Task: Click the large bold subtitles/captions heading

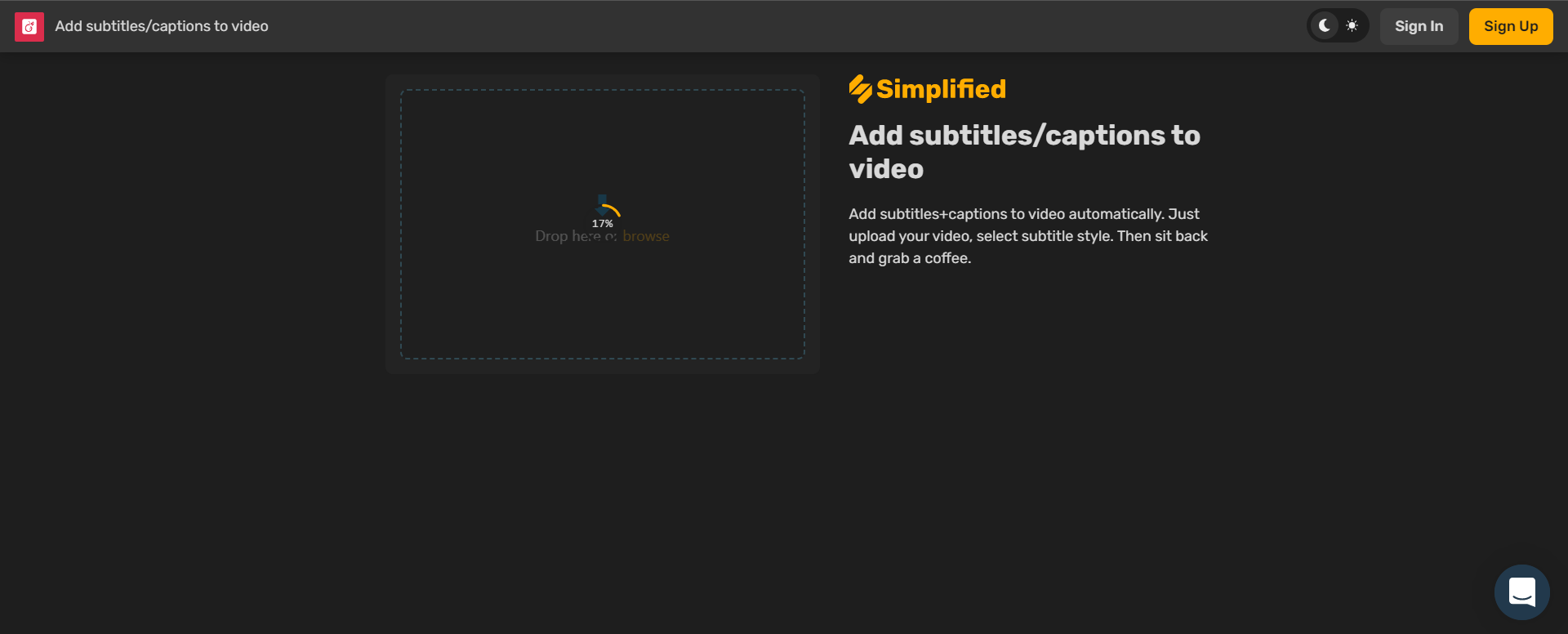Action: pyautogui.click(x=1024, y=136)
